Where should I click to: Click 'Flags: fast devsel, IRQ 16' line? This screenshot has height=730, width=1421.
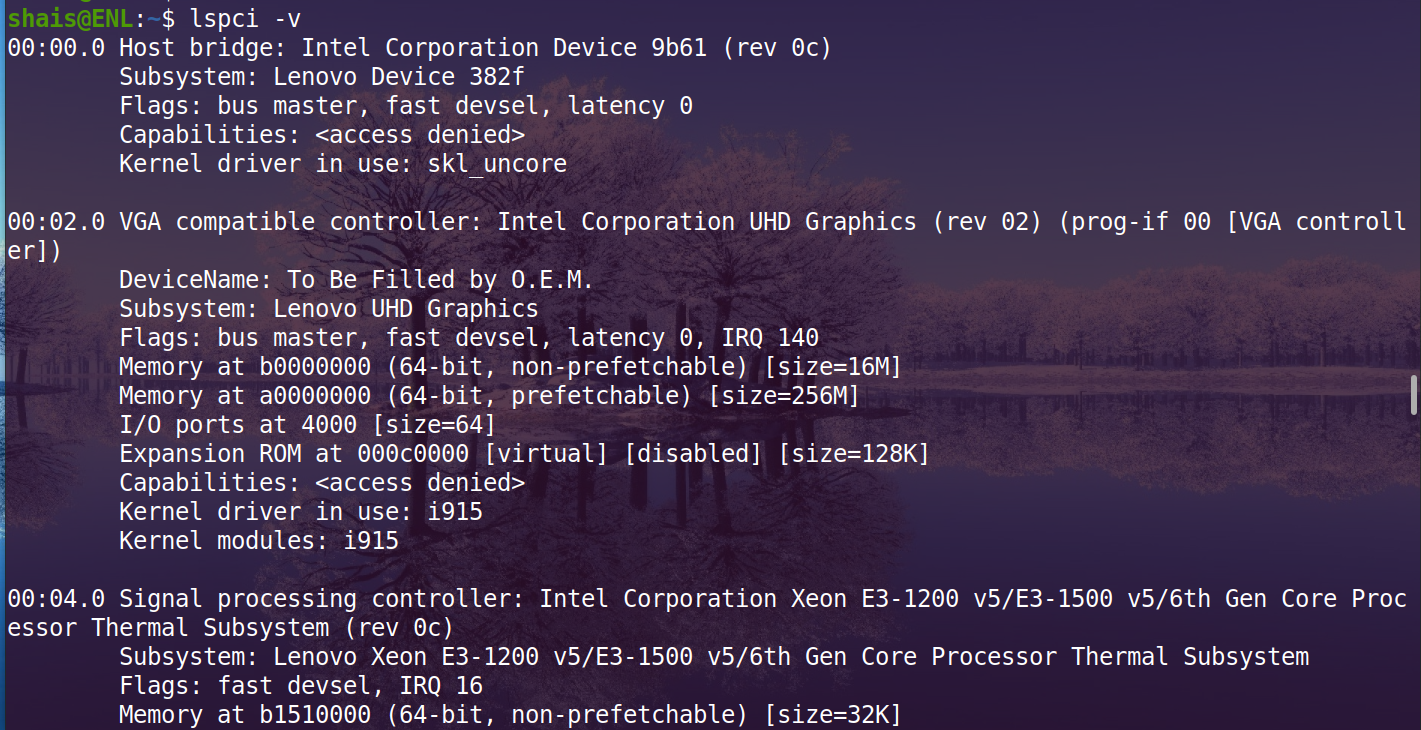point(301,686)
